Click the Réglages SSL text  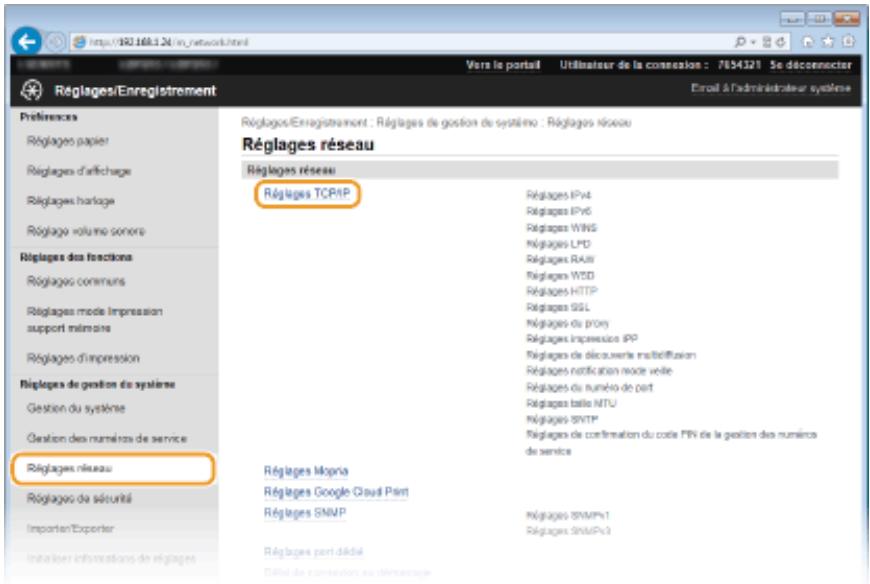[558, 307]
